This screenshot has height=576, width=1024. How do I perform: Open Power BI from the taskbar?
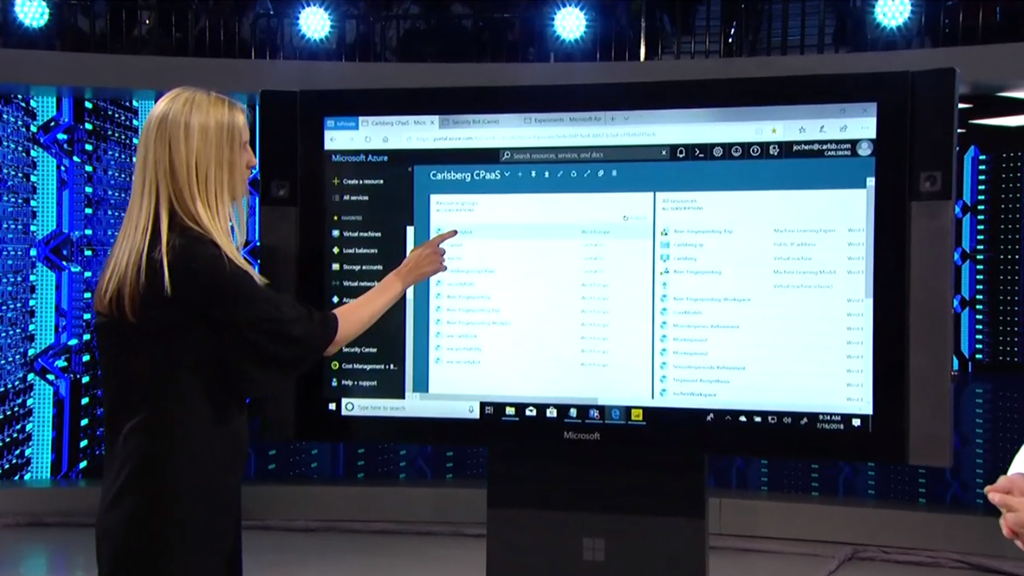point(636,414)
